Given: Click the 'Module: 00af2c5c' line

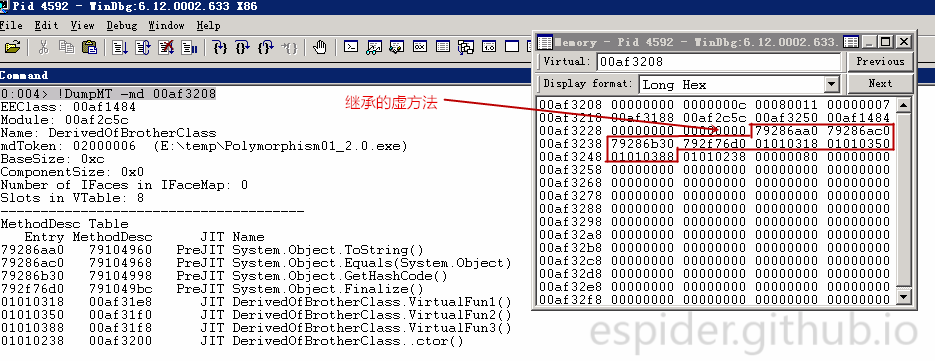Looking at the screenshot, I should point(64,121).
